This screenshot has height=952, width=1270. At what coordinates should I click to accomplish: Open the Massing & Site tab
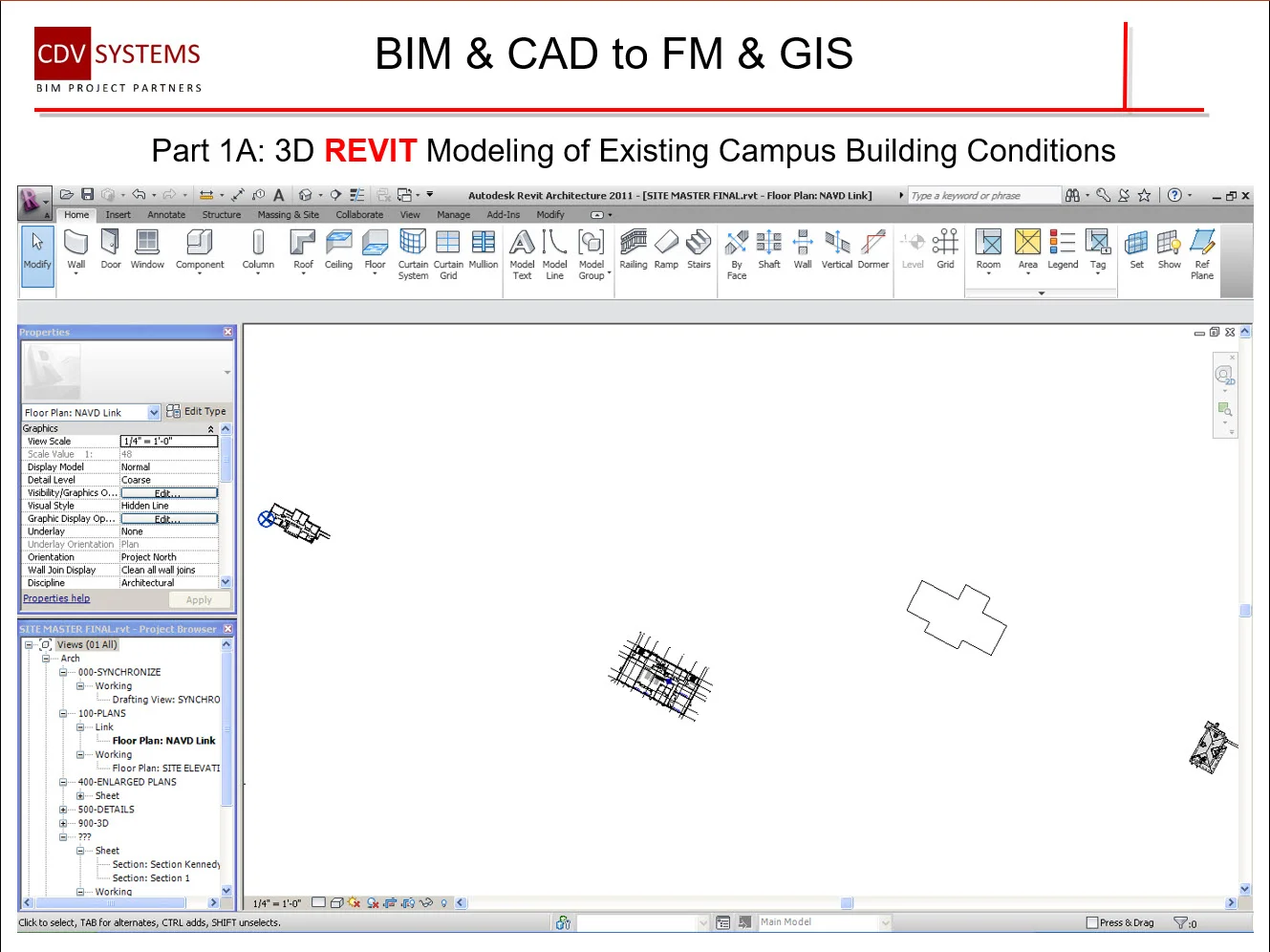point(289,215)
